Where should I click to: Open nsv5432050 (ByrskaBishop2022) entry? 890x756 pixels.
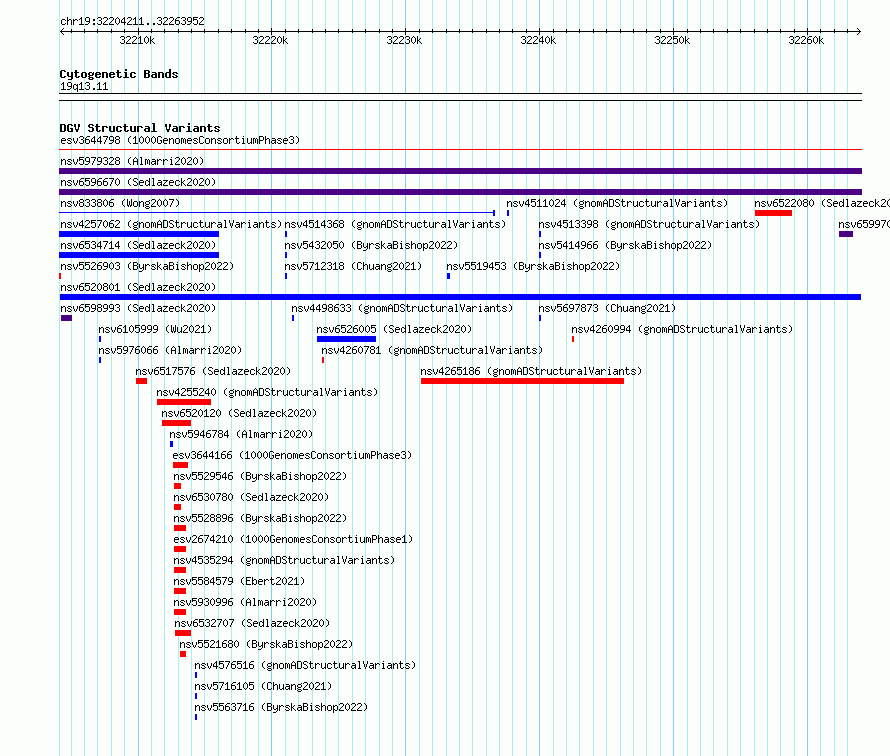371,245
